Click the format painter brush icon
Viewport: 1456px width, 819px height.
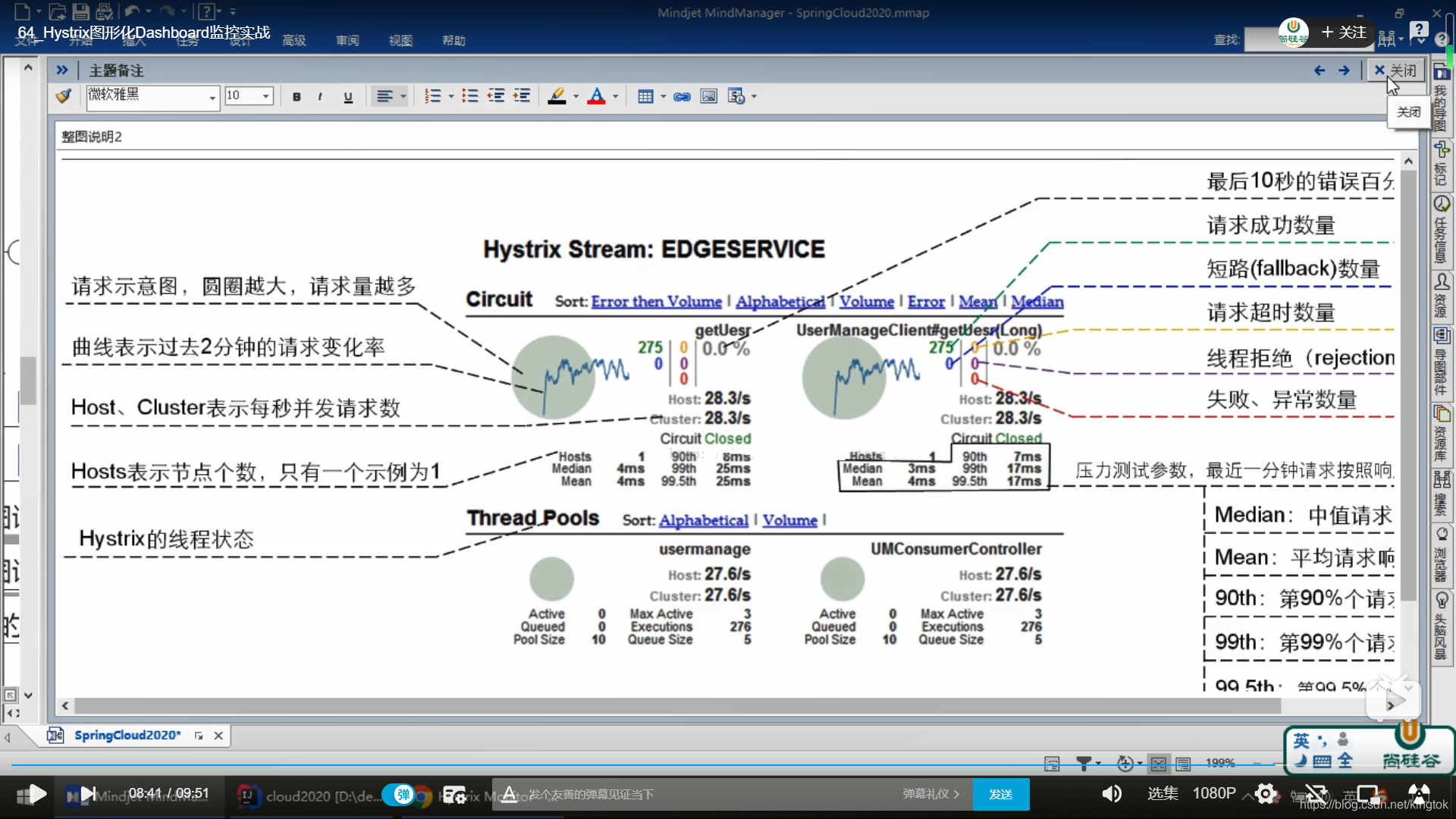(x=64, y=96)
